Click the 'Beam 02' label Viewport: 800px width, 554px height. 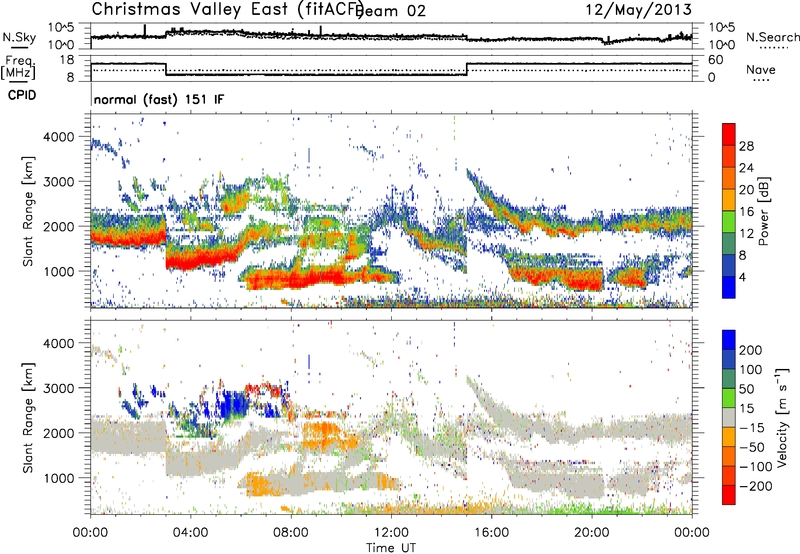coord(390,11)
